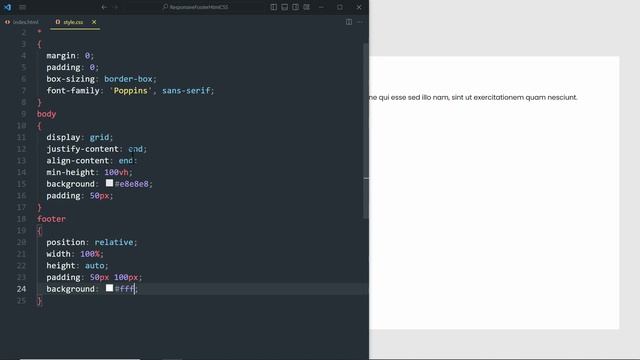
Task: Click the '#e8e8e8' hex value
Action: point(132,184)
